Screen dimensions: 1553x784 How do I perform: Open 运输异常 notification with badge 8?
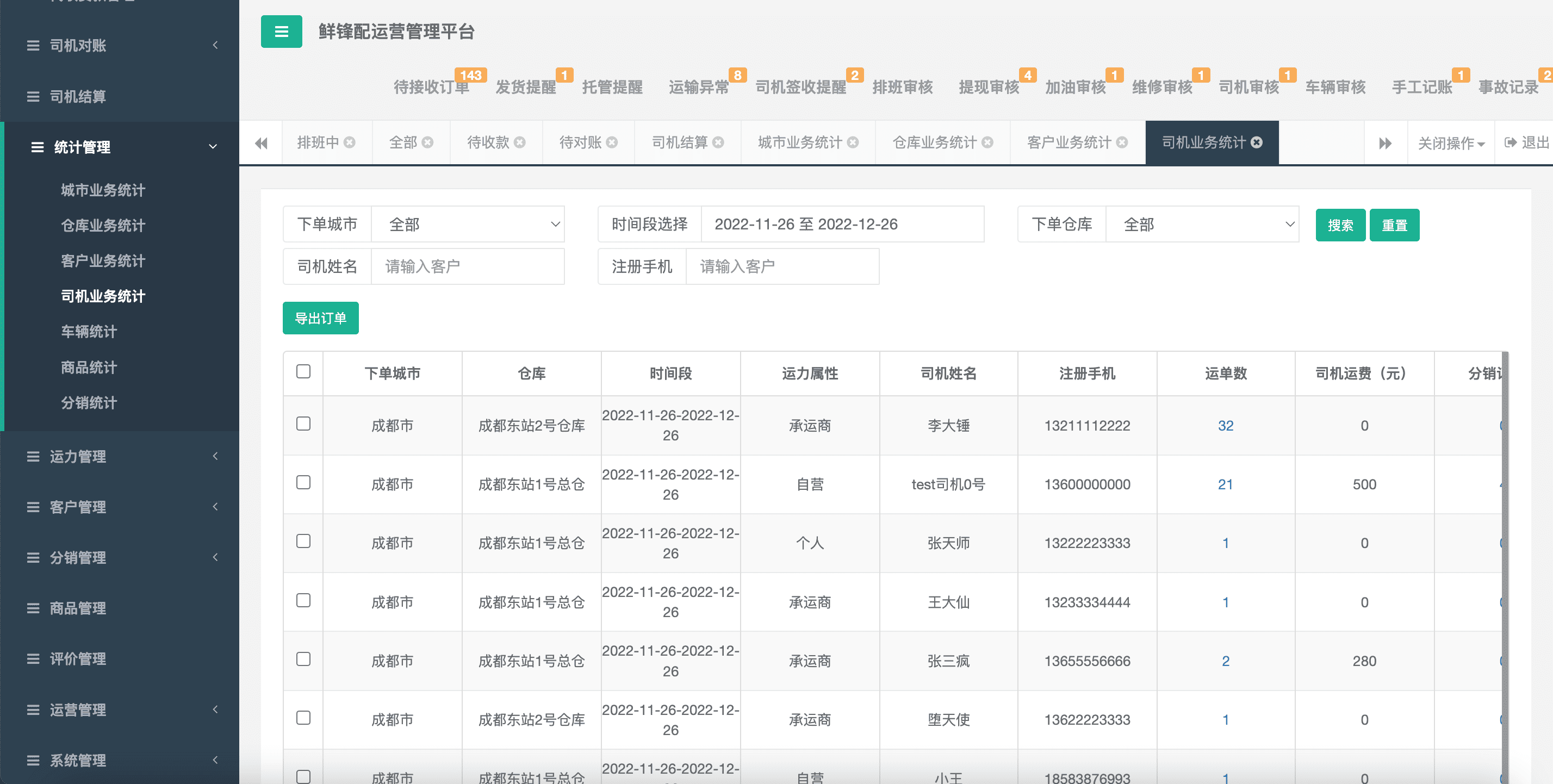point(699,87)
